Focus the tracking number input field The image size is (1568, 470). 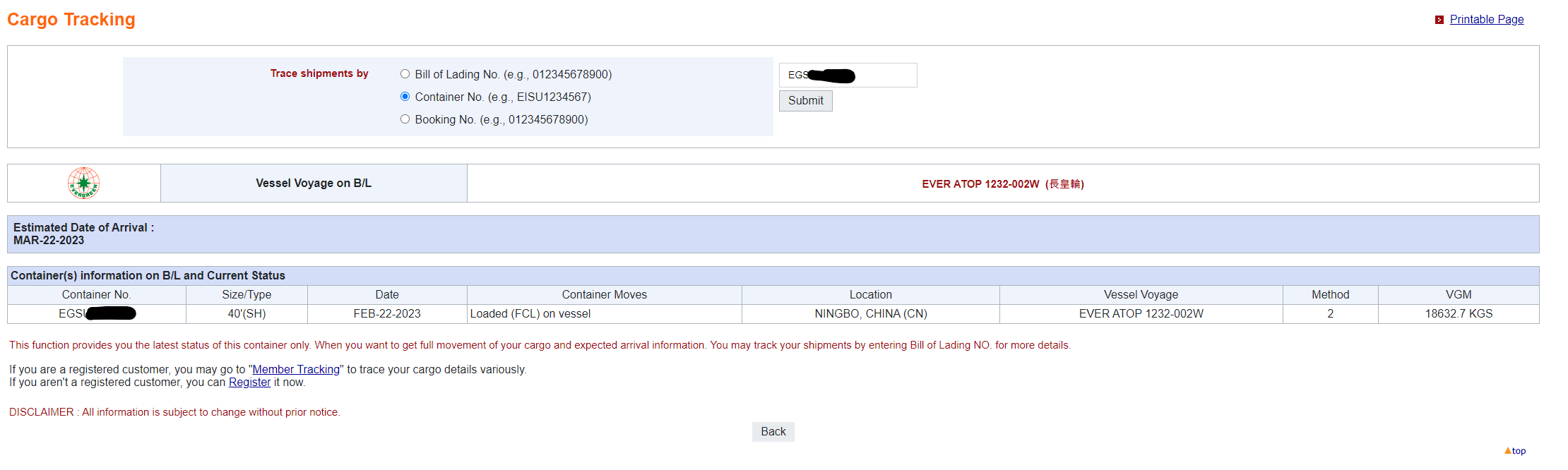[x=848, y=76]
